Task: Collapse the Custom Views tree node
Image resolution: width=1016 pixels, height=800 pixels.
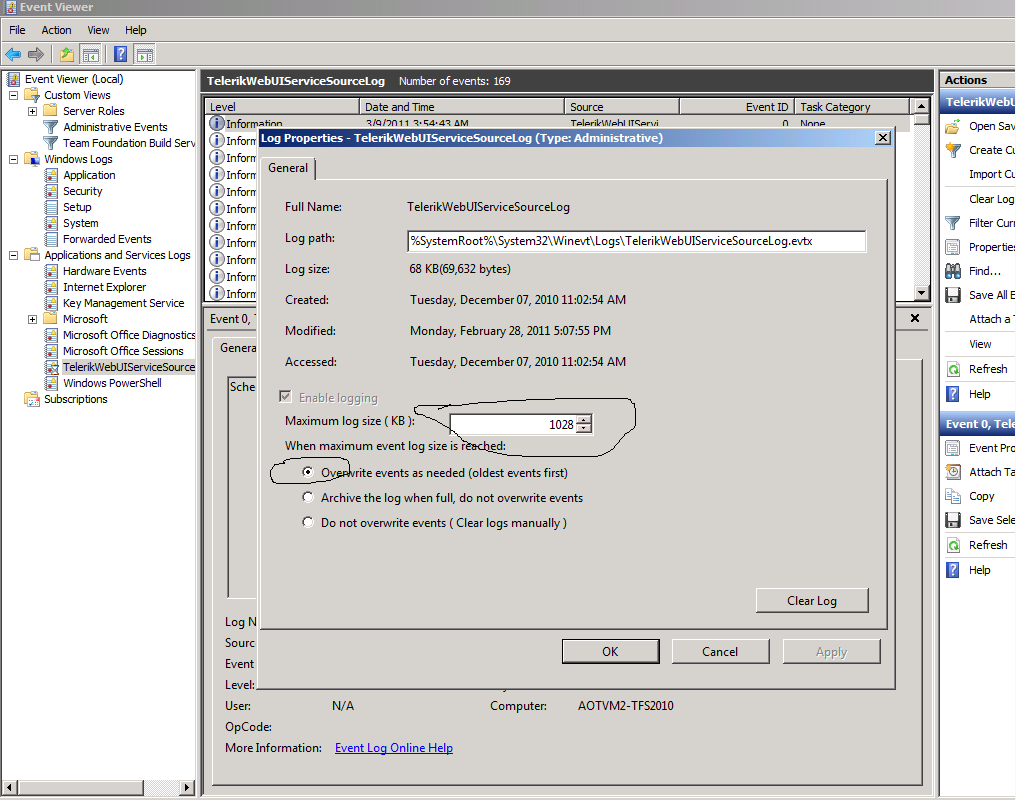Action: tap(13, 95)
